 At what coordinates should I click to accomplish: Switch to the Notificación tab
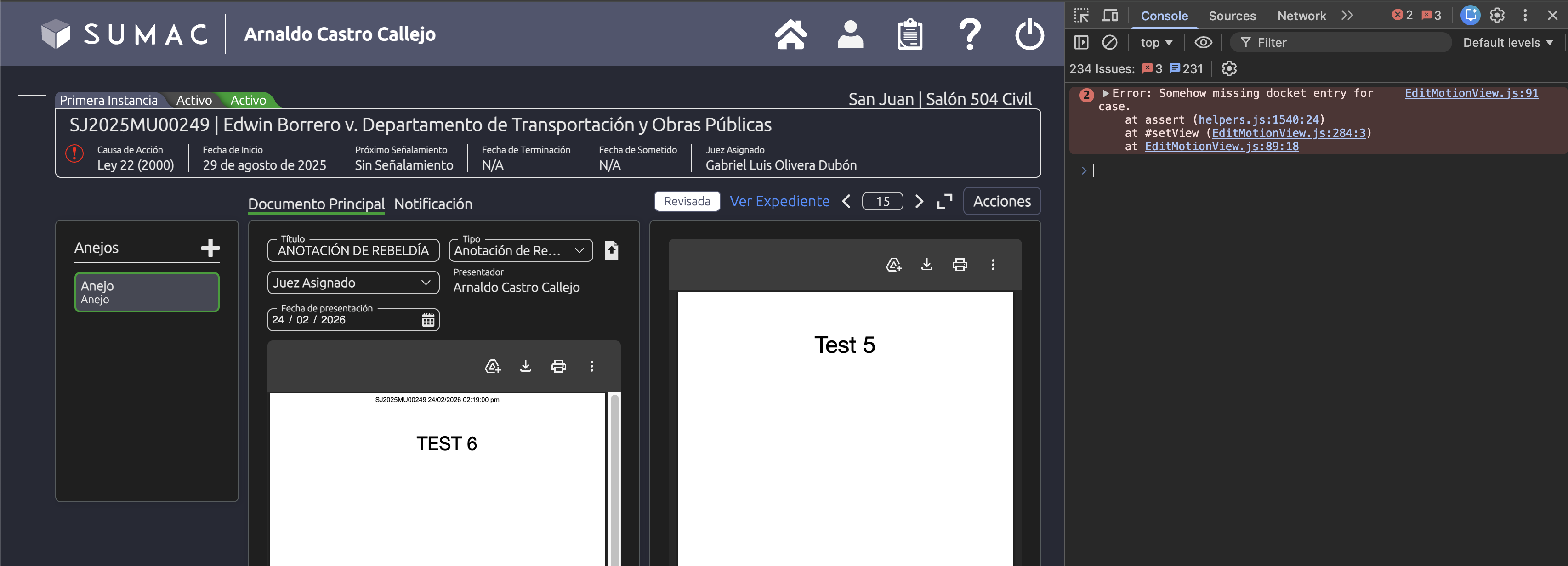point(433,204)
